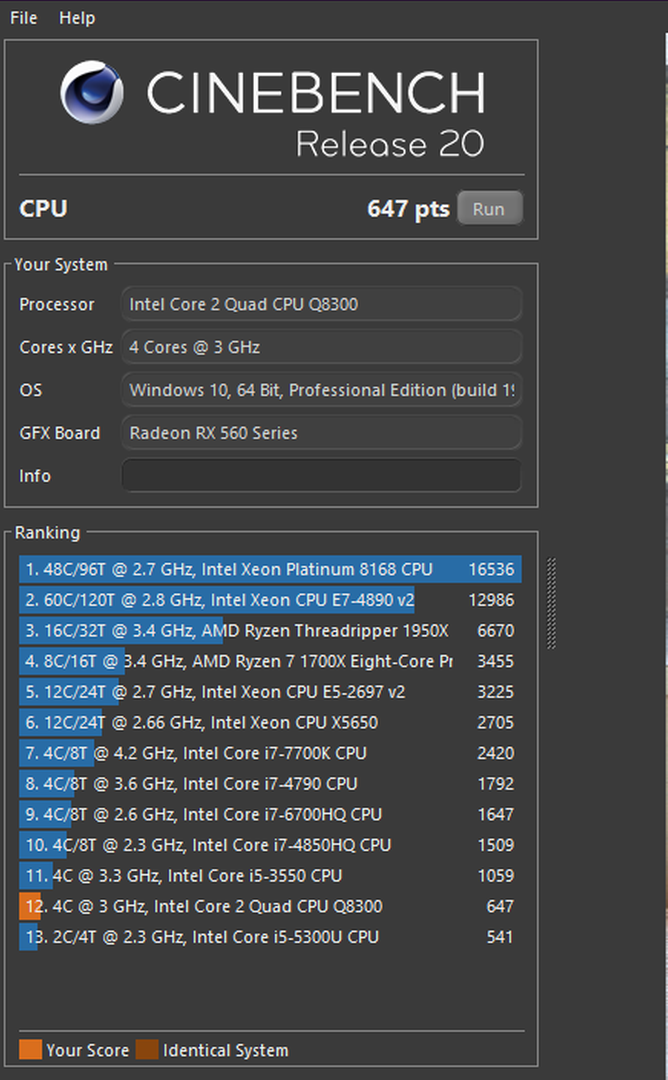Screen dimensions: 668x1080
Task: Select the Core 2 Quad Q8300 ranking row
Action: pos(270,906)
